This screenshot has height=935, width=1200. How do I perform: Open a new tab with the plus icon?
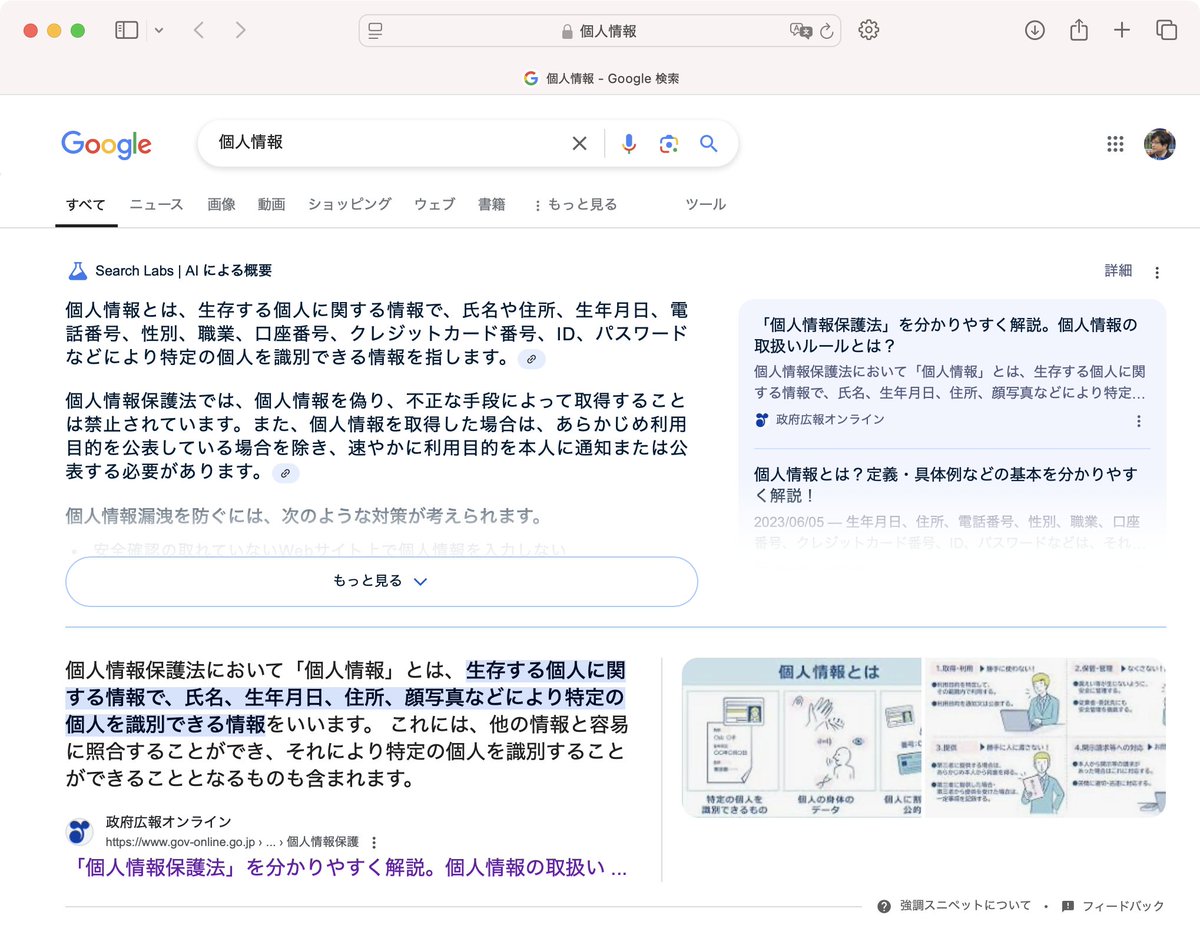click(1122, 30)
